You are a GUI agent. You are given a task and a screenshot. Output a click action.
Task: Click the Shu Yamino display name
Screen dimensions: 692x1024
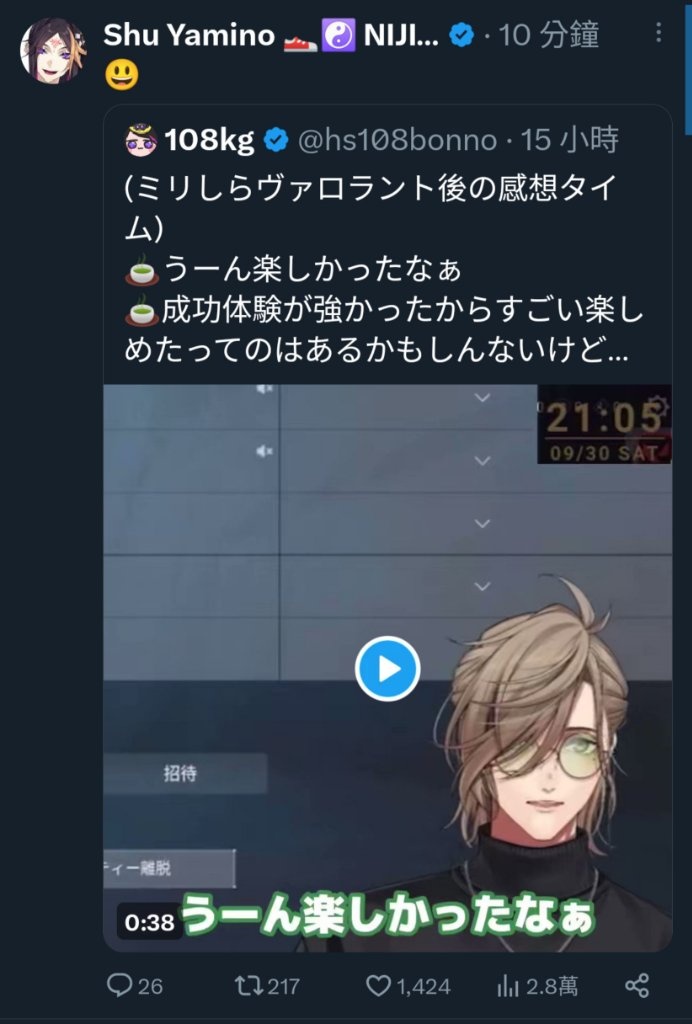click(x=189, y=35)
